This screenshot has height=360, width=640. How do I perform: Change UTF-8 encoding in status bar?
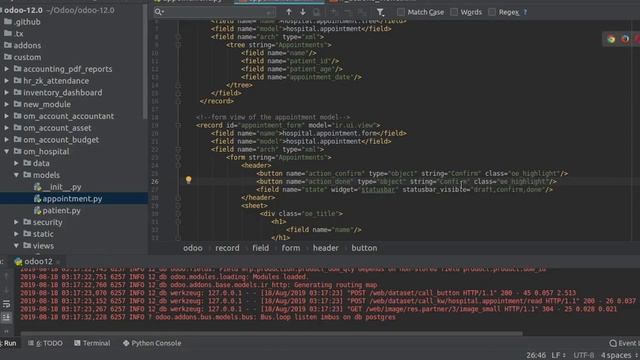click(584, 355)
